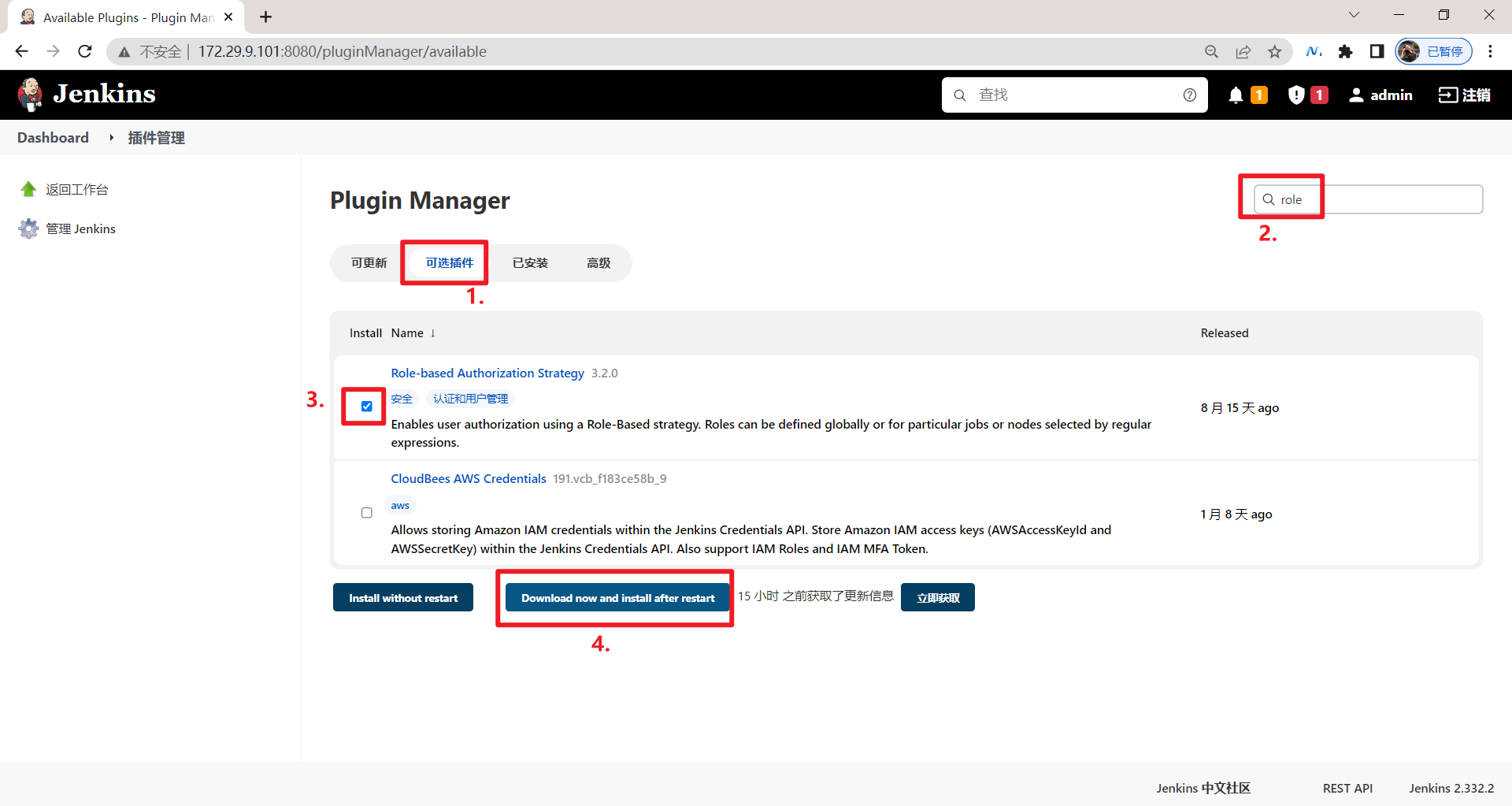
Task: Bookmark this page with the star icon
Action: tap(1275, 51)
